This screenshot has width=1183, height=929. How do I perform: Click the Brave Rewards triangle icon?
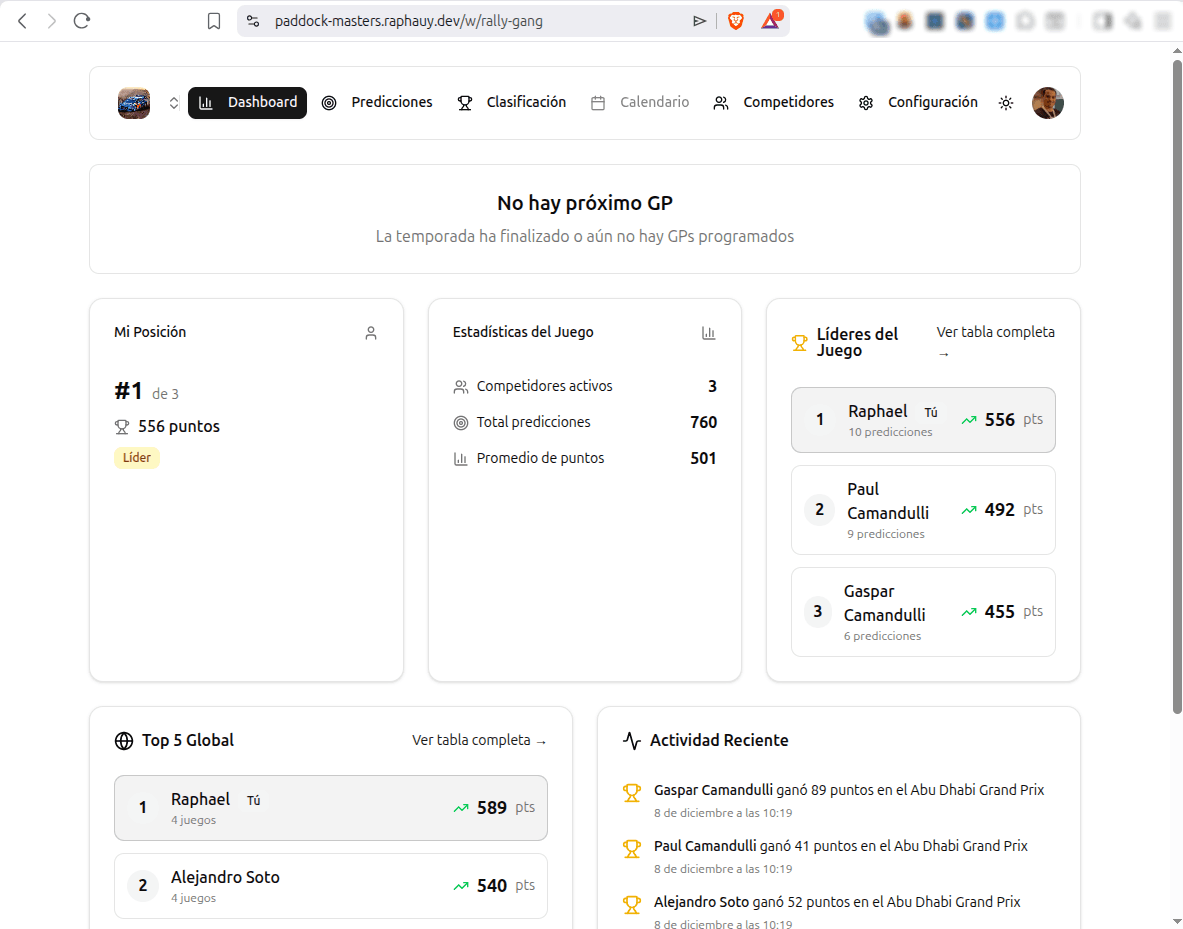(x=770, y=21)
